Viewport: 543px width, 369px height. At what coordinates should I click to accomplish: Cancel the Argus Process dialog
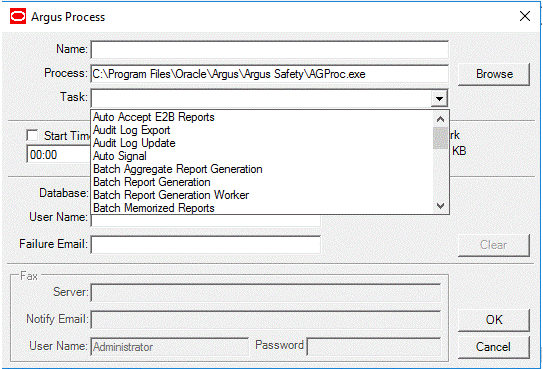[x=494, y=347]
